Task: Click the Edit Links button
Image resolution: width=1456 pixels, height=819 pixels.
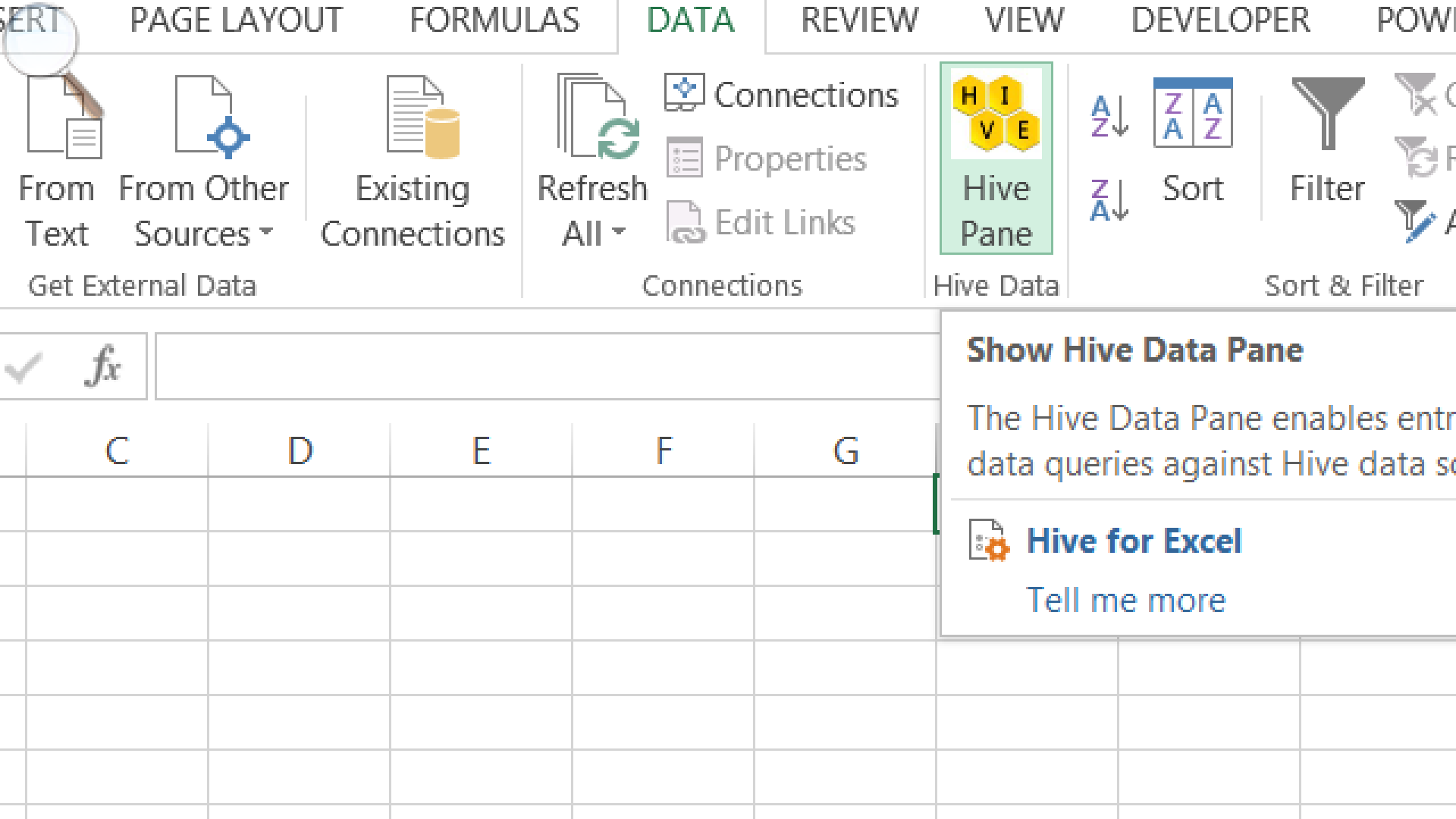Action: (761, 223)
